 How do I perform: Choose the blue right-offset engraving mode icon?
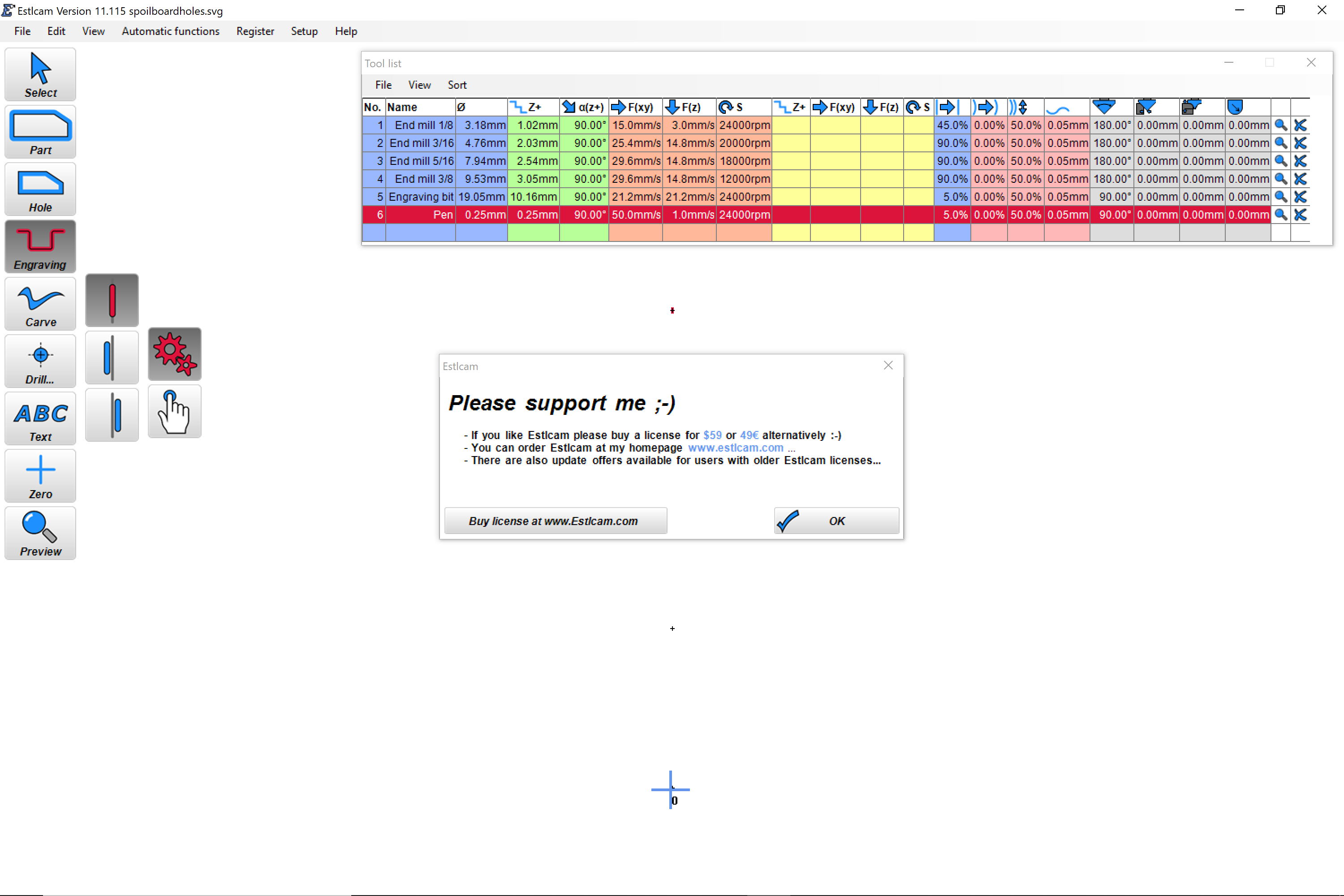tap(112, 415)
